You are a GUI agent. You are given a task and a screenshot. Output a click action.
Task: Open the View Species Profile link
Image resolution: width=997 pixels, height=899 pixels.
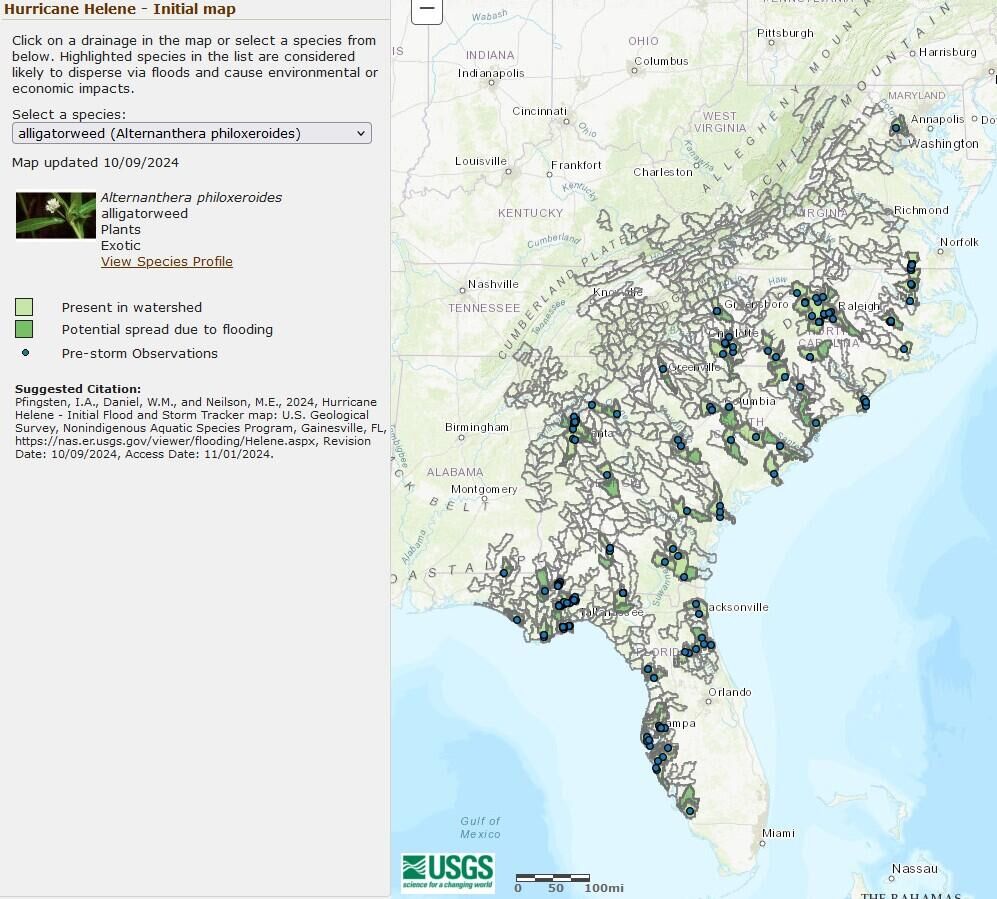pos(166,261)
